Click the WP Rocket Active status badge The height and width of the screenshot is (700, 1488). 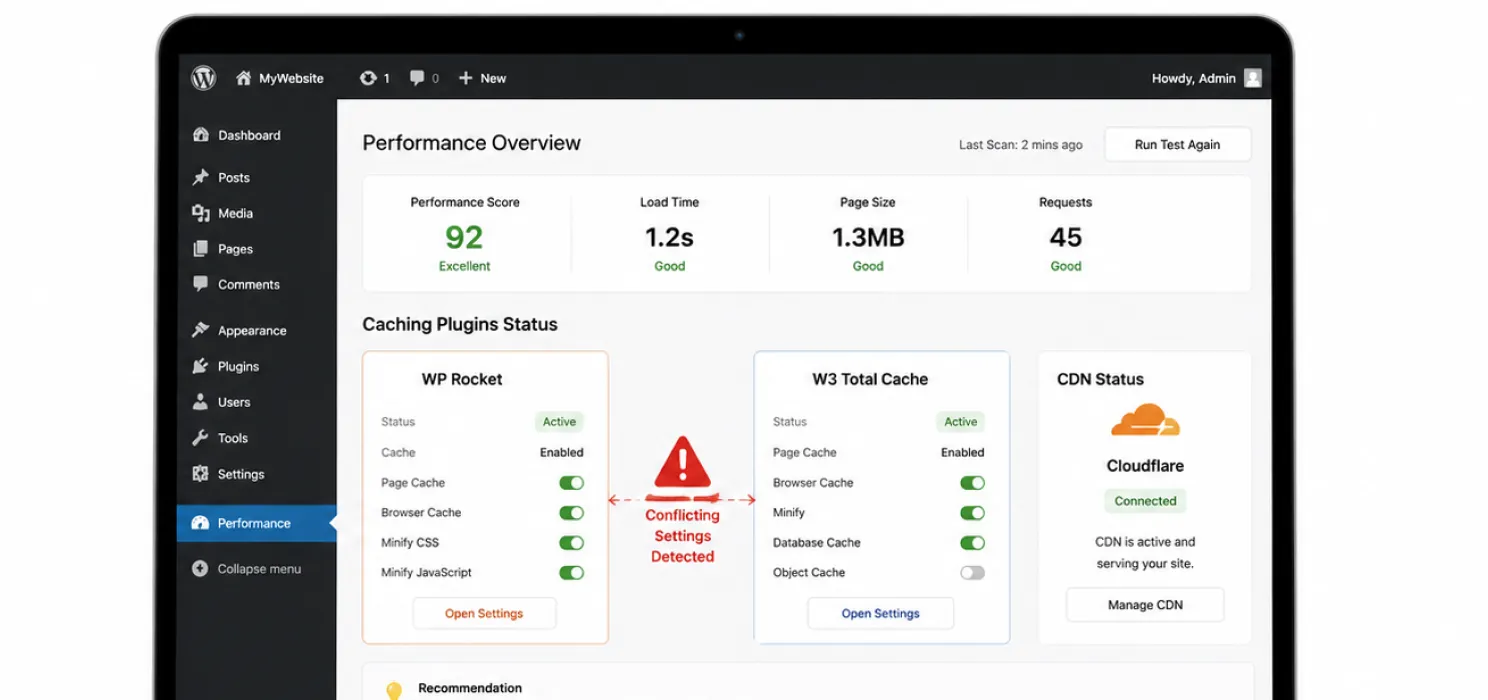(559, 422)
